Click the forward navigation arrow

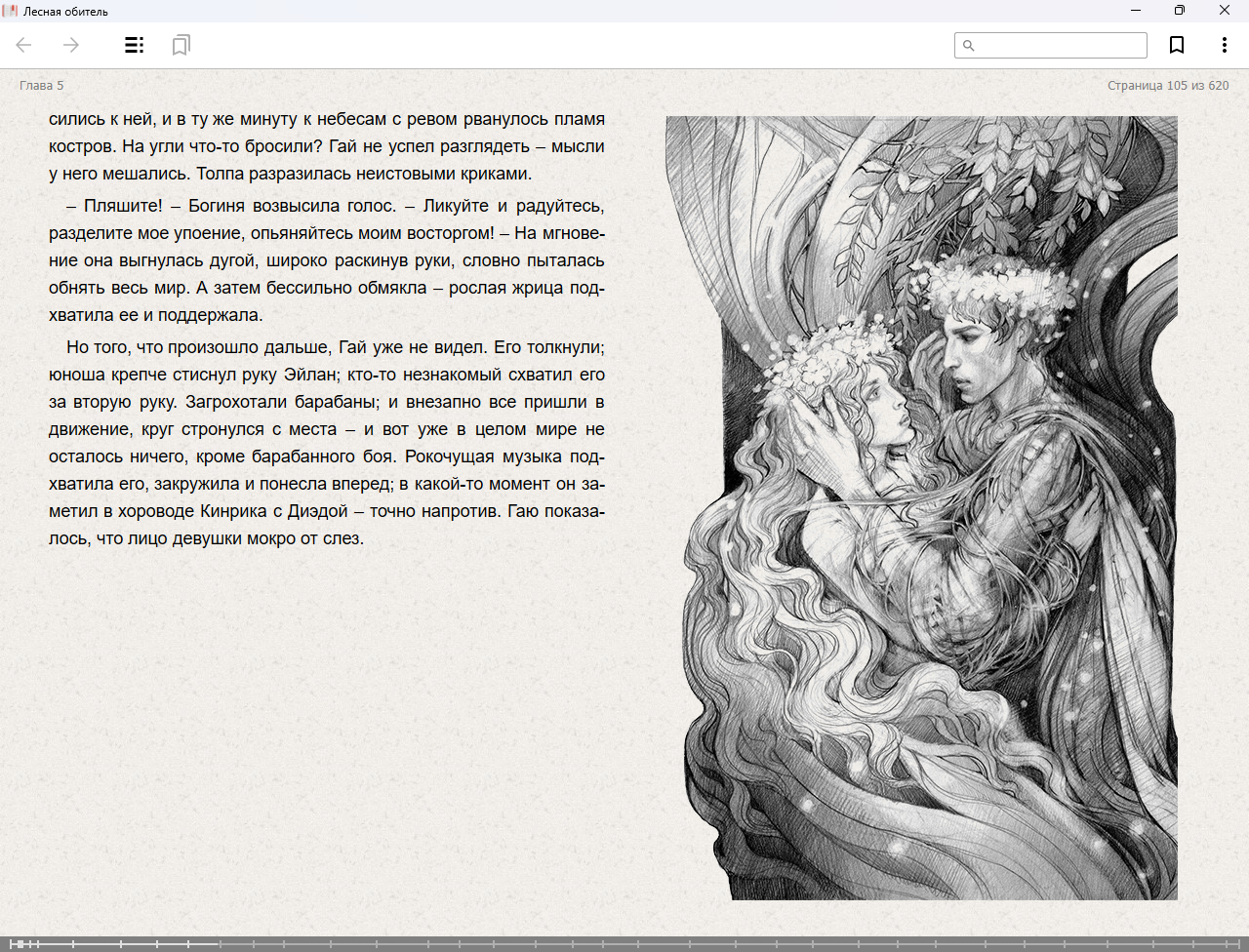(x=71, y=45)
